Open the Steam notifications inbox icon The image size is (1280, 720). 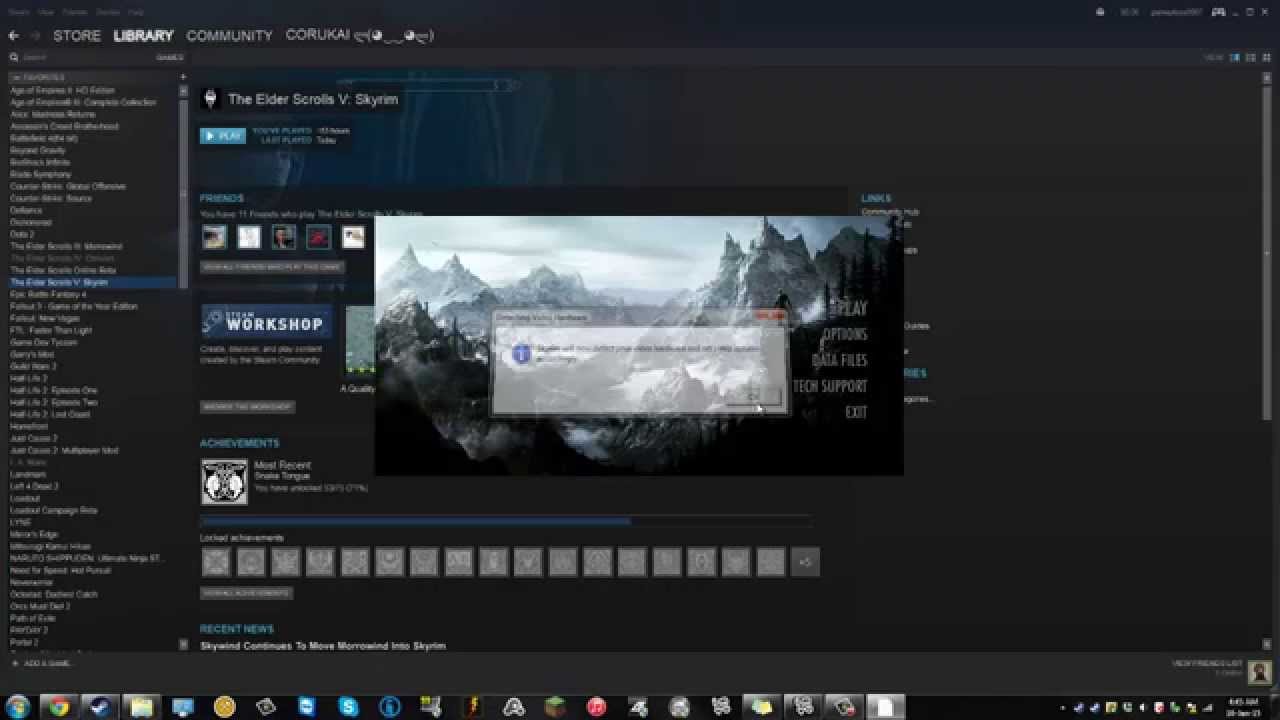pos(1100,12)
